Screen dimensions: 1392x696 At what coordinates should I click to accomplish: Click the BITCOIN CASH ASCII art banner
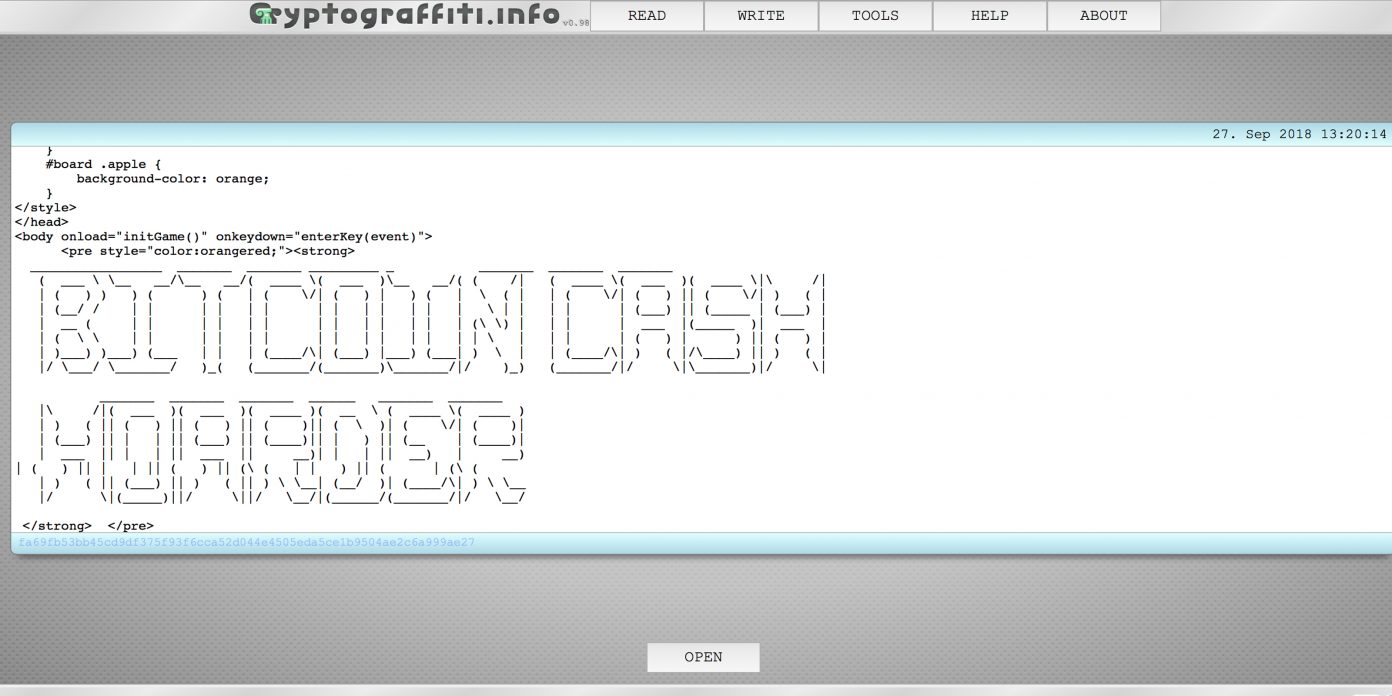click(x=429, y=322)
